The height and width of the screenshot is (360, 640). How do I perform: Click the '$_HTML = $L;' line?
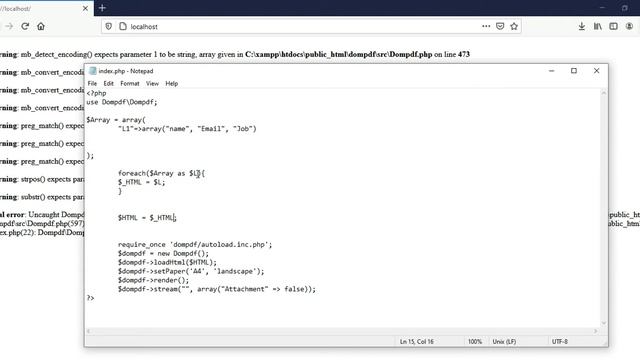142,182
